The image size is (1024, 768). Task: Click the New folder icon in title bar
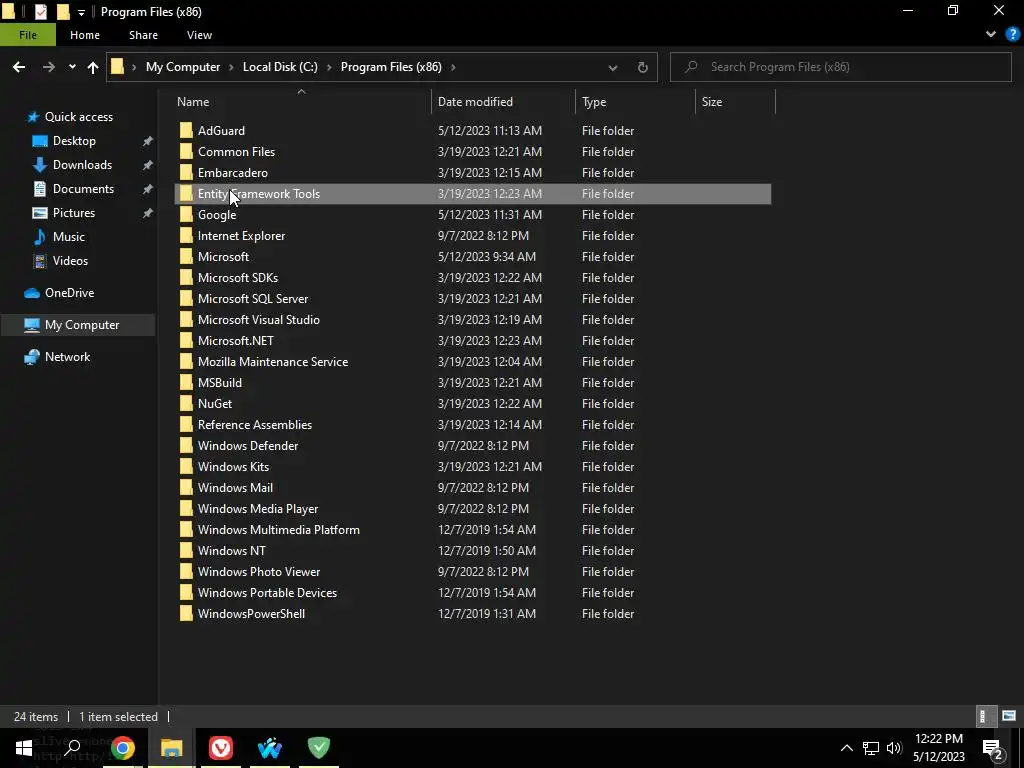click(63, 12)
